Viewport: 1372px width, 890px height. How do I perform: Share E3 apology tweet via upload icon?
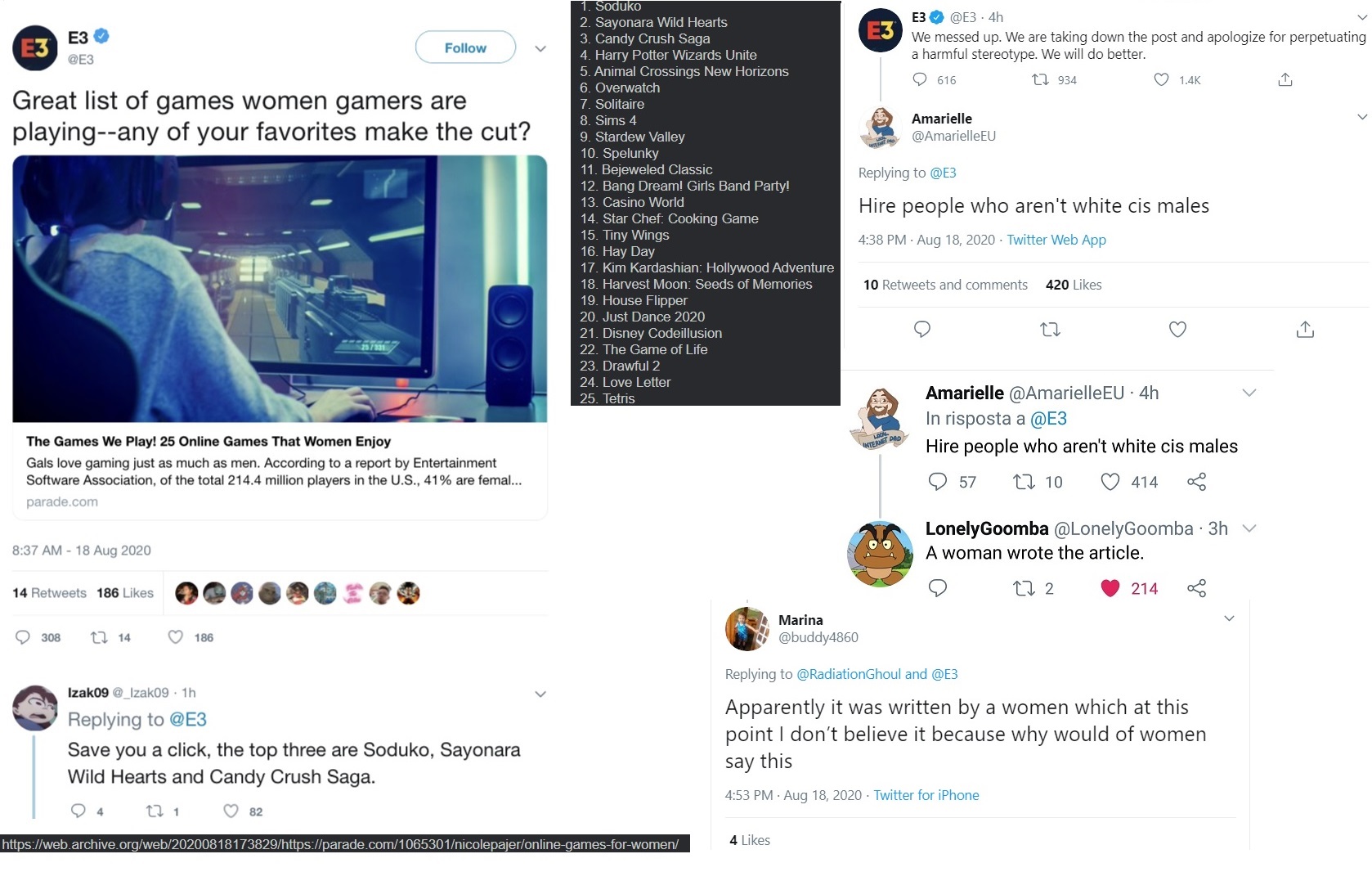(x=1285, y=79)
